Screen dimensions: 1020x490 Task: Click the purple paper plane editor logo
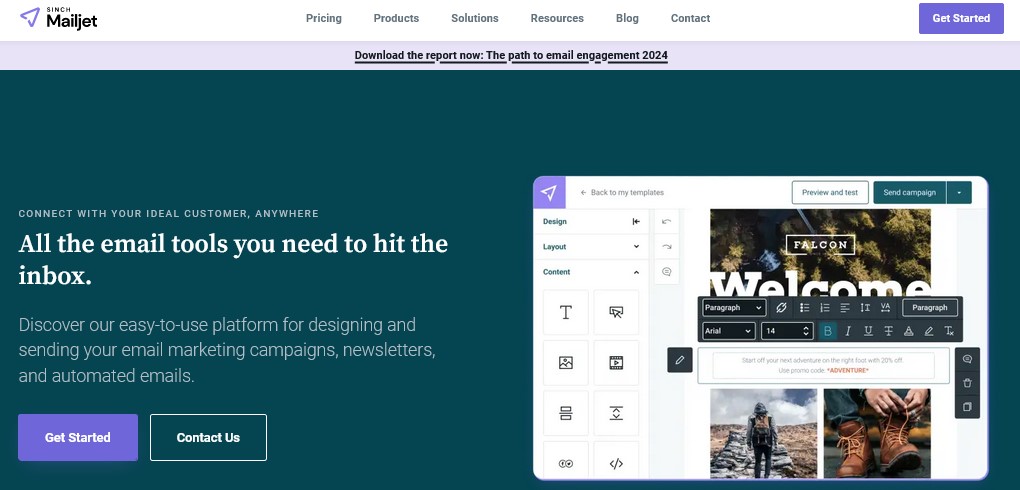pyautogui.click(x=549, y=193)
